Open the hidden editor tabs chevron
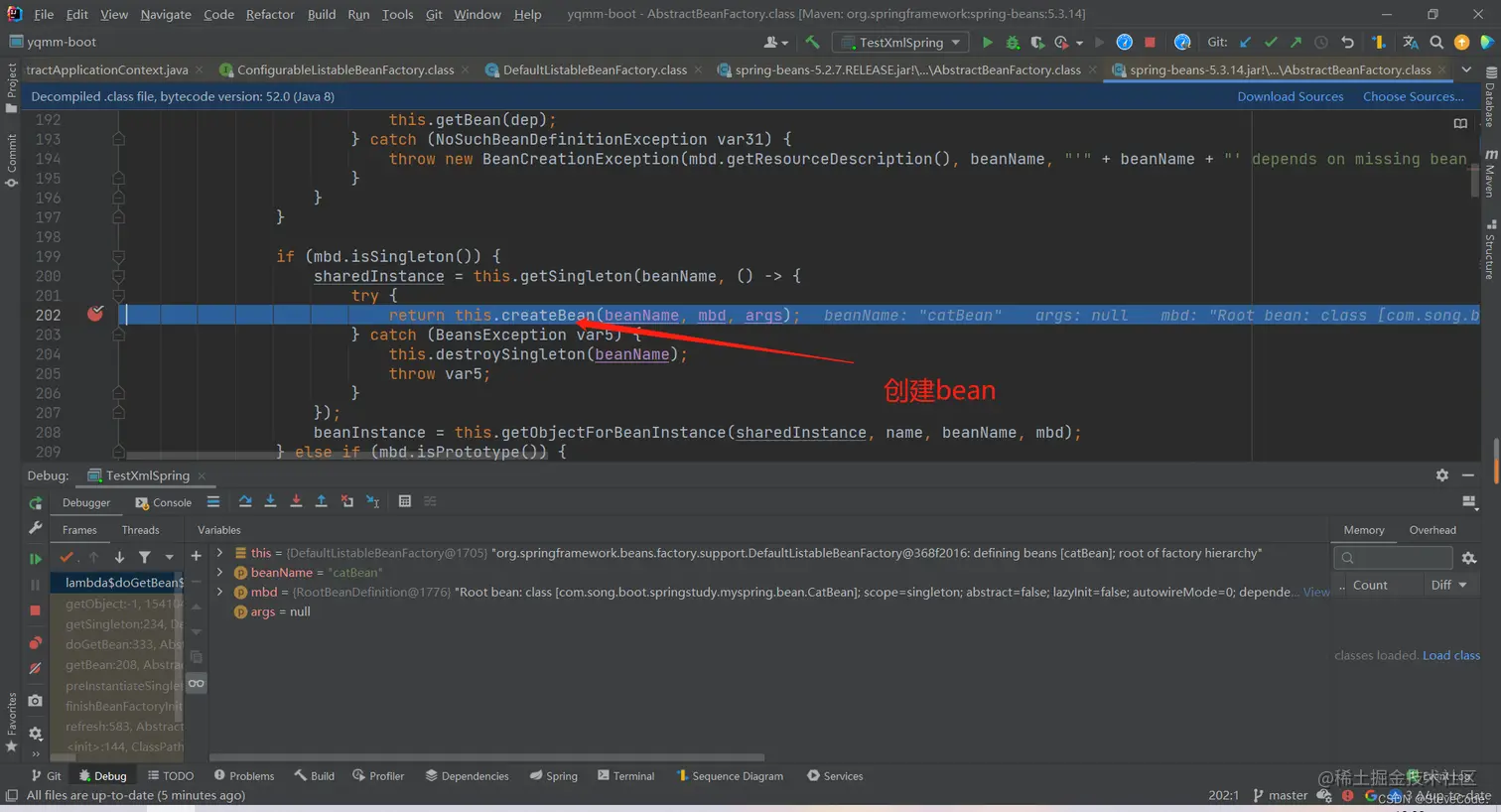The image size is (1501, 812). coord(1466,69)
